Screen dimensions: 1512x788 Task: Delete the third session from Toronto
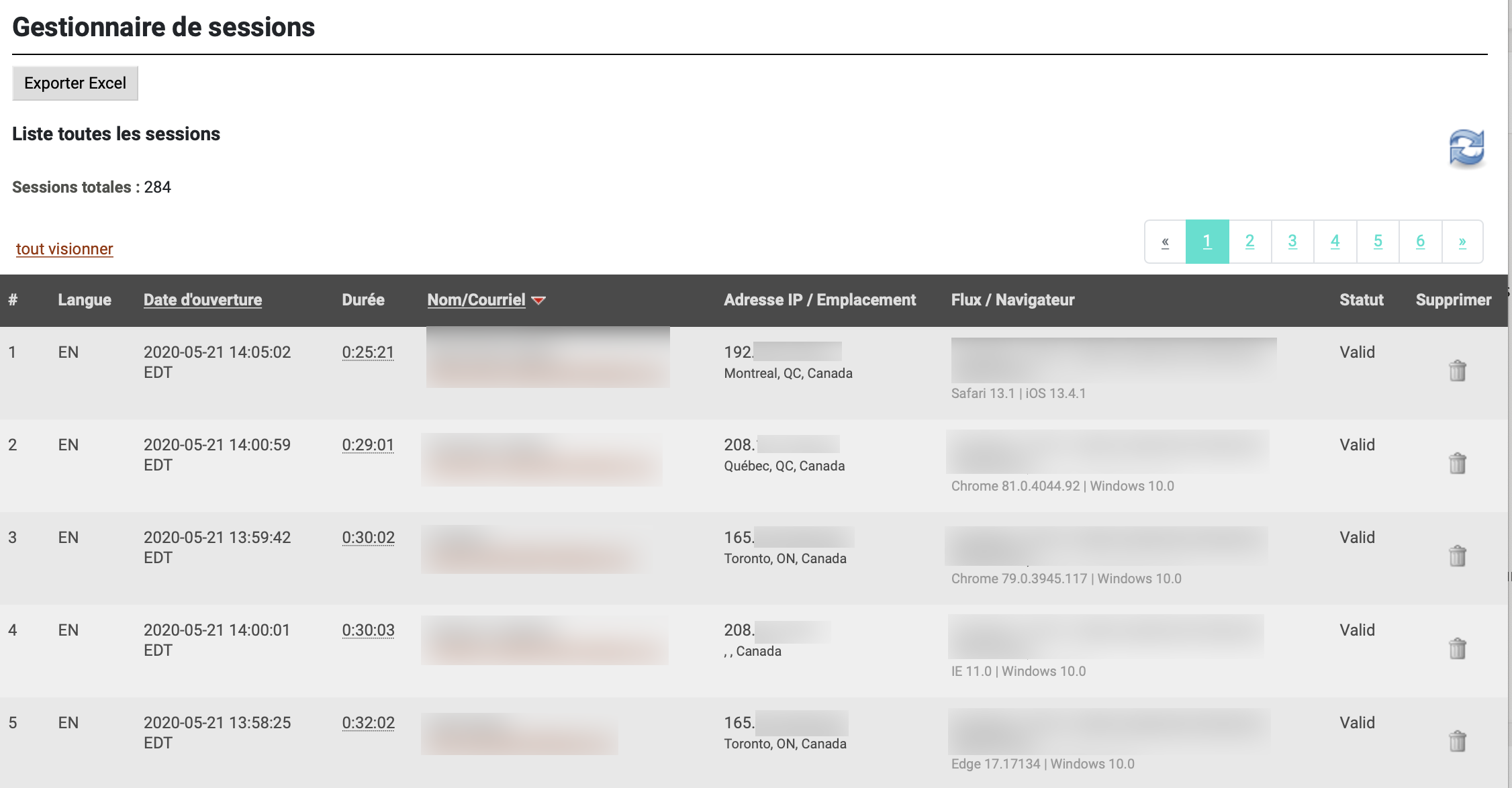click(x=1457, y=555)
